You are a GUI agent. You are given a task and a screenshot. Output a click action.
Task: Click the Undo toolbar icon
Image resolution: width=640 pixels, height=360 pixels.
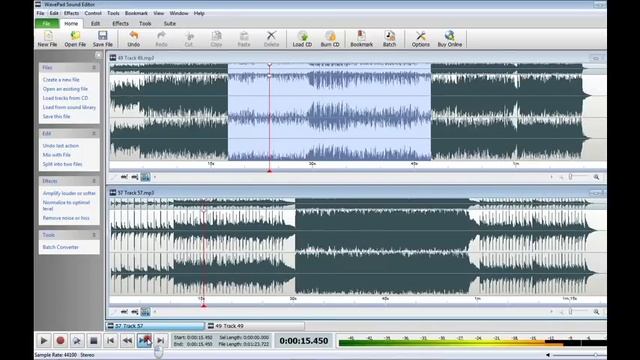point(133,39)
